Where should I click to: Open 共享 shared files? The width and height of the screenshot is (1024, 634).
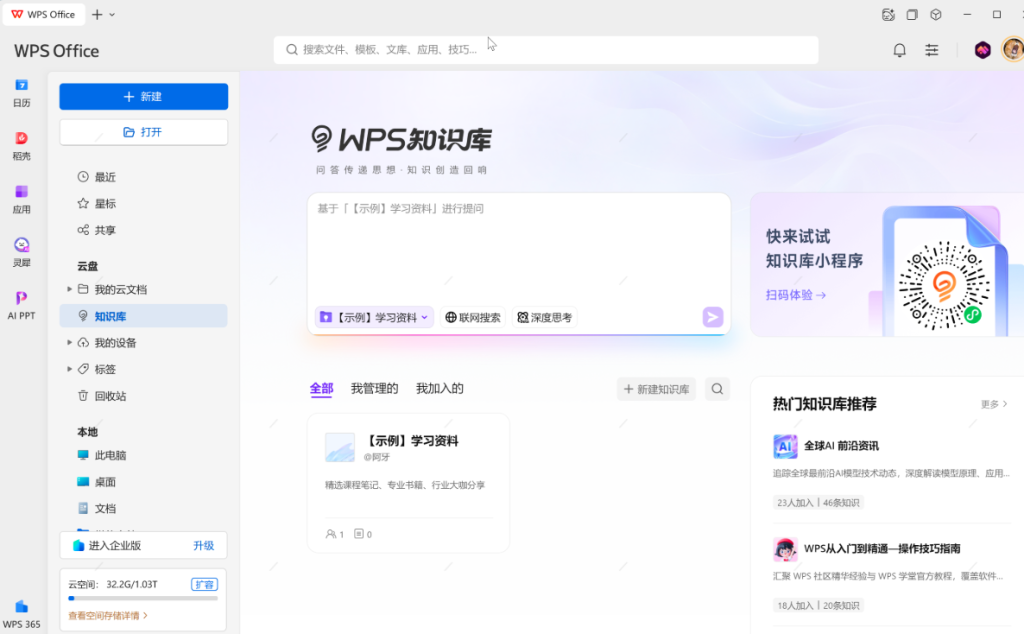tap(144, 230)
